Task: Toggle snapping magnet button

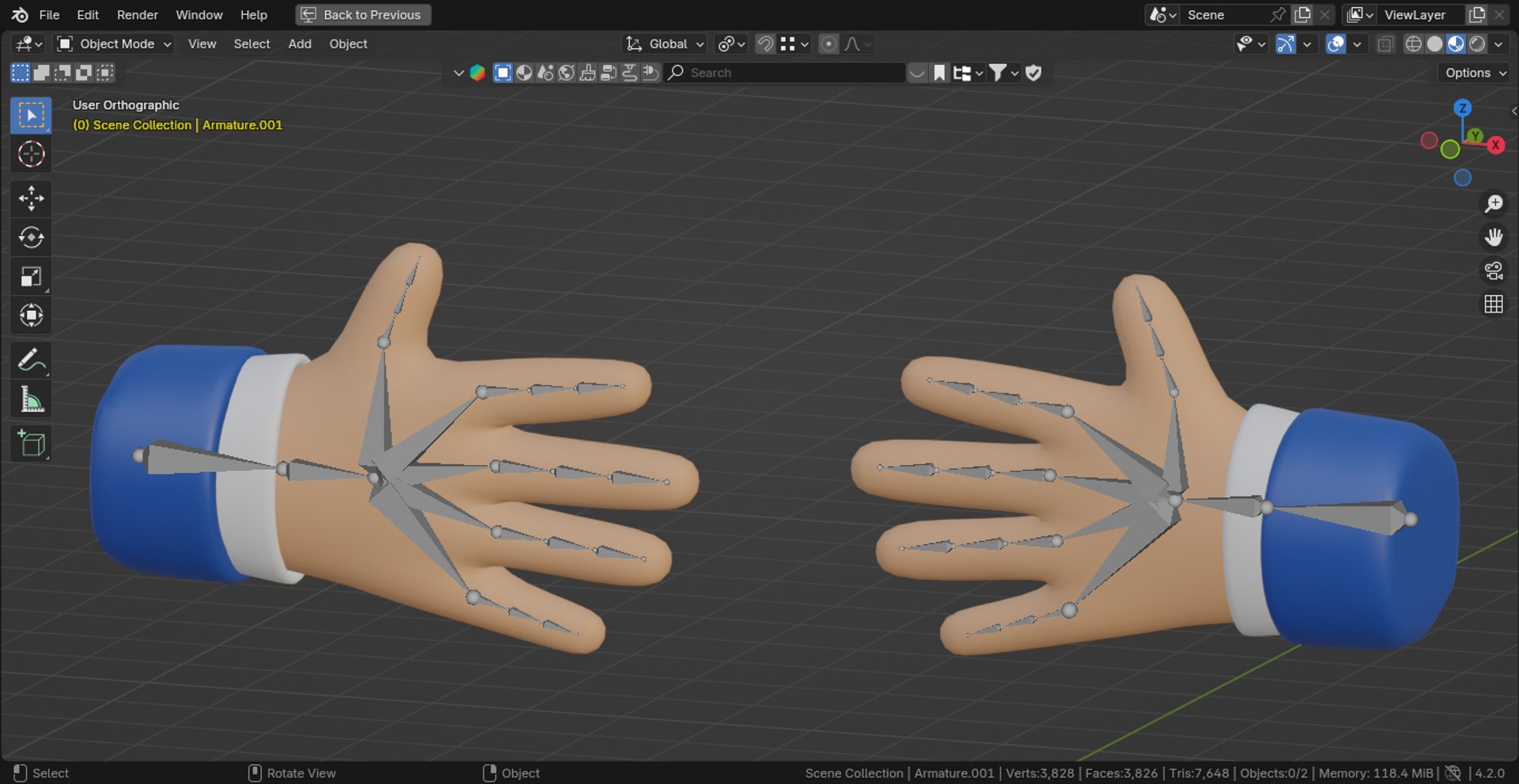Action: [x=765, y=44]
